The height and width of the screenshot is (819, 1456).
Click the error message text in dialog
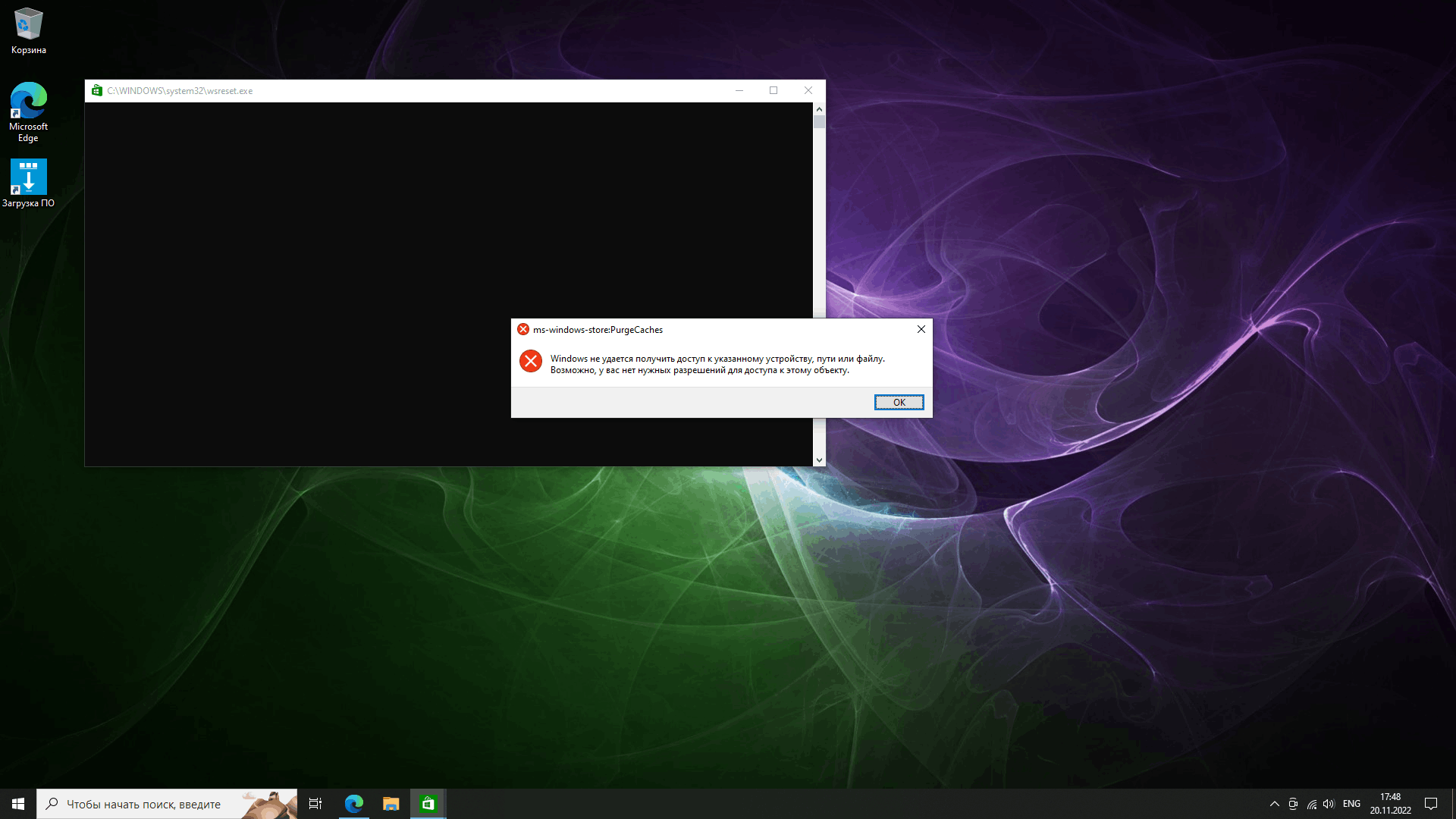click(717, 365)
